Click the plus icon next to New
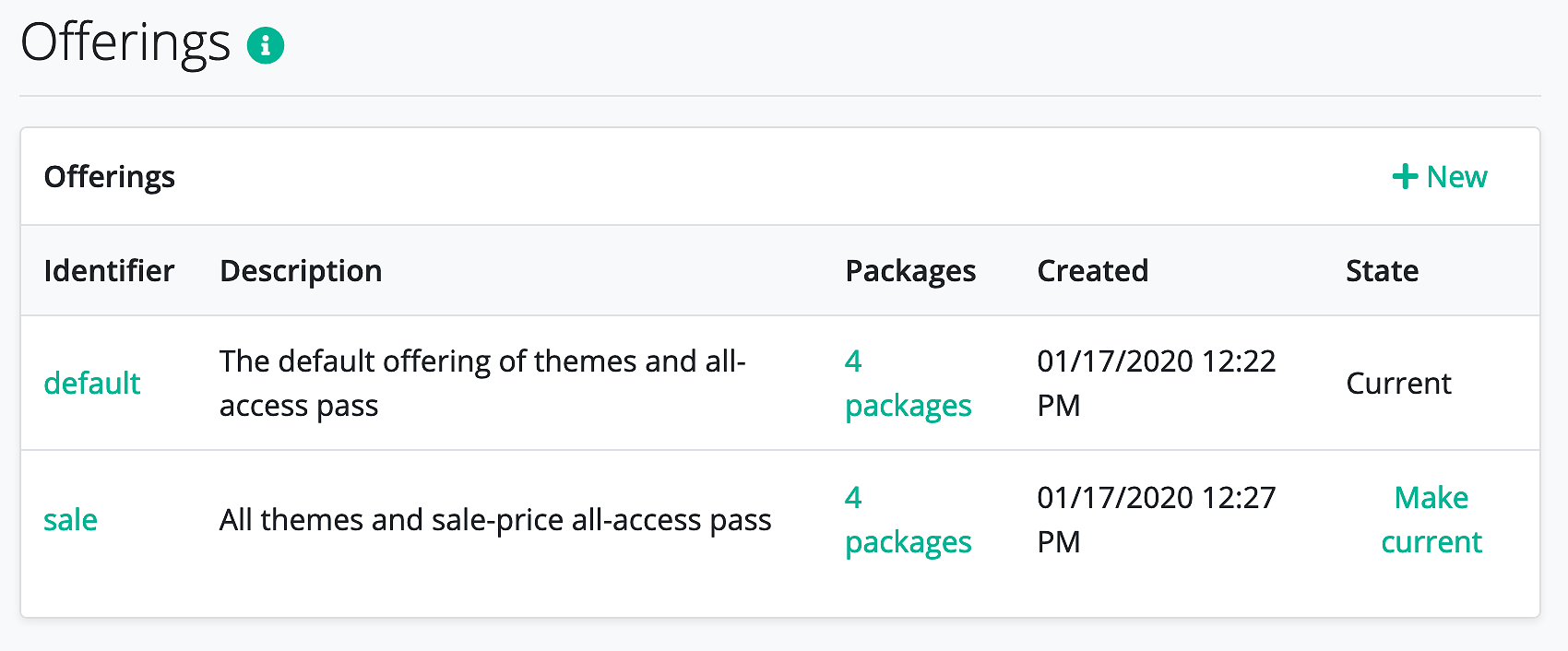The height and width of the screenshot is (651, 1568). pos(1405,176)
